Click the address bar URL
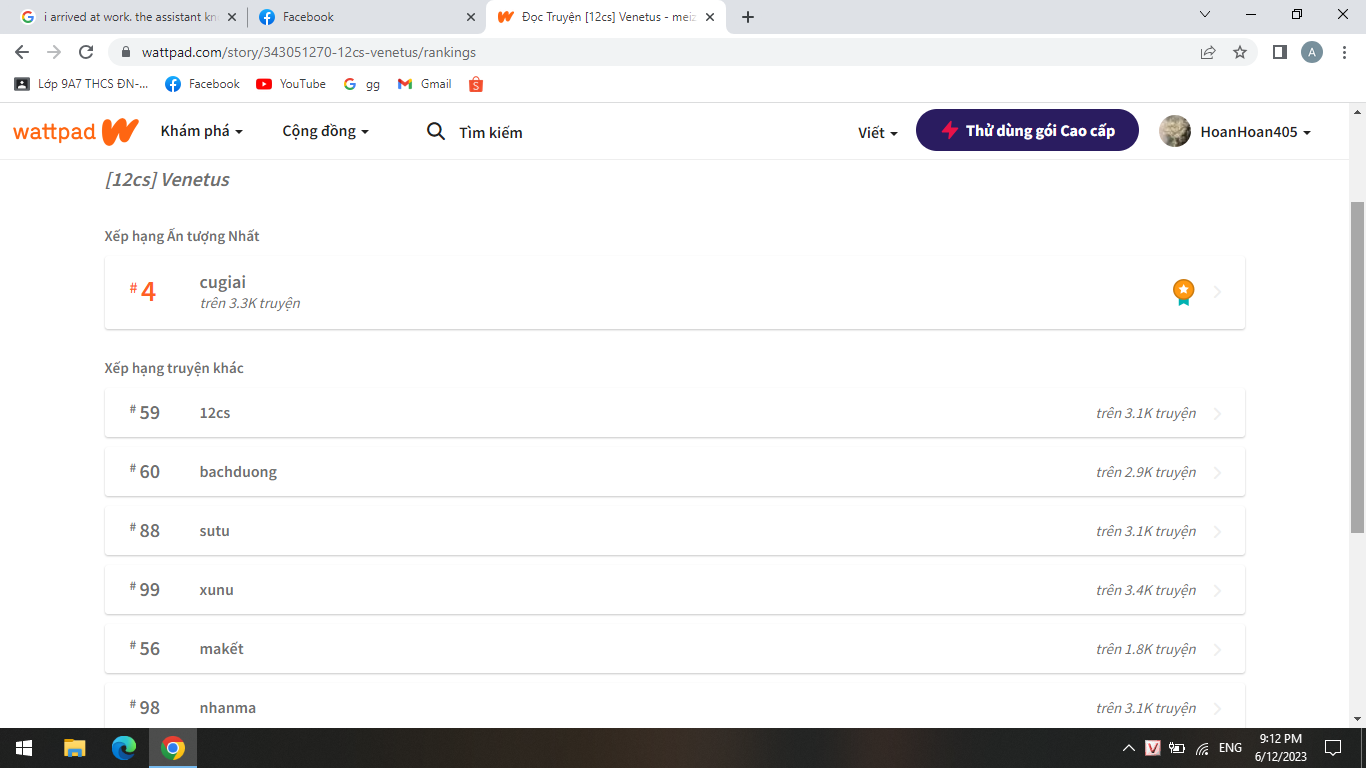The width and height of the screenshot is (1366, 768). [308, 52]
